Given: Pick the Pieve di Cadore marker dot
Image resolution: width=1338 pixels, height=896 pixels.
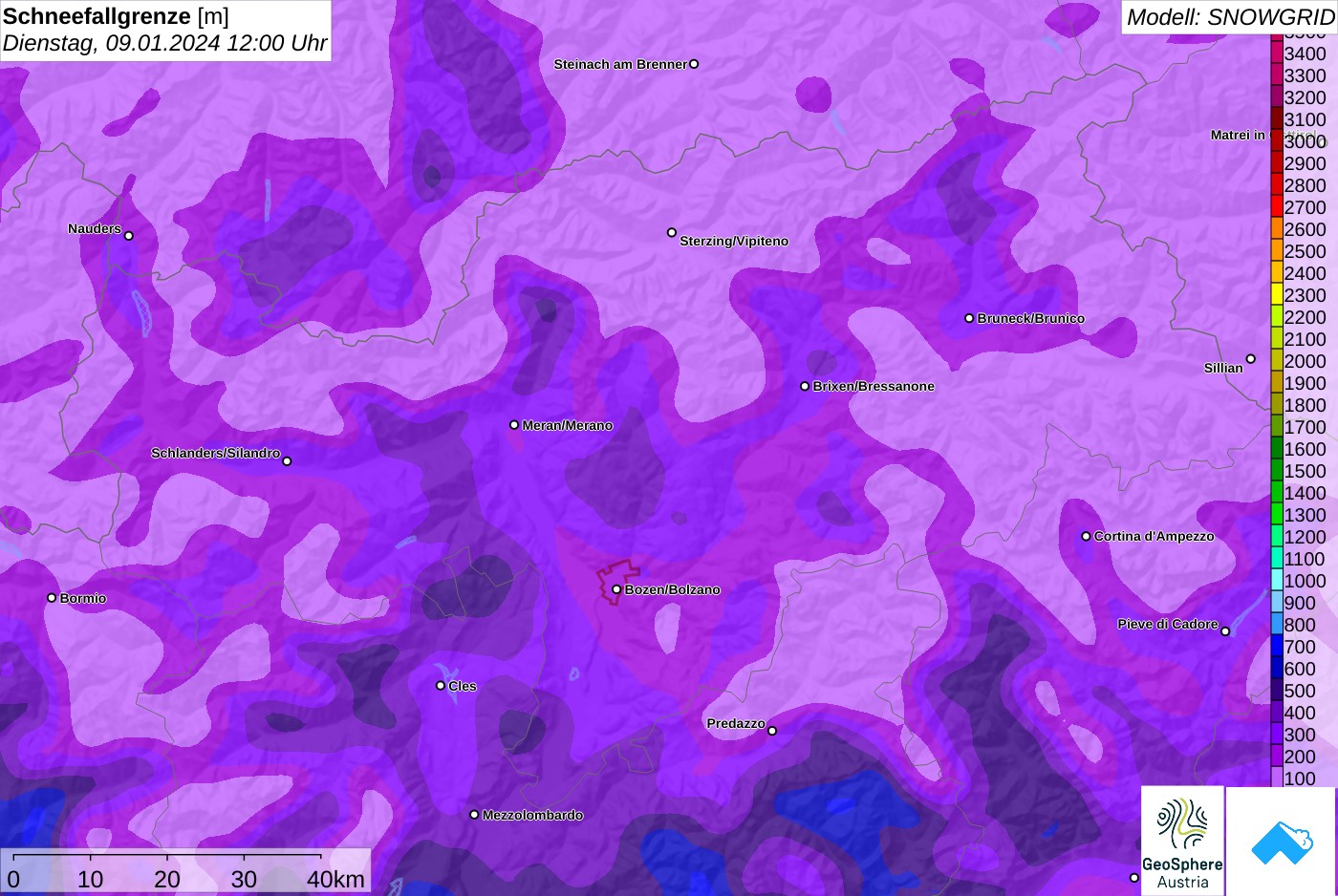Looking at the screenshot, I should (1225, 631).
